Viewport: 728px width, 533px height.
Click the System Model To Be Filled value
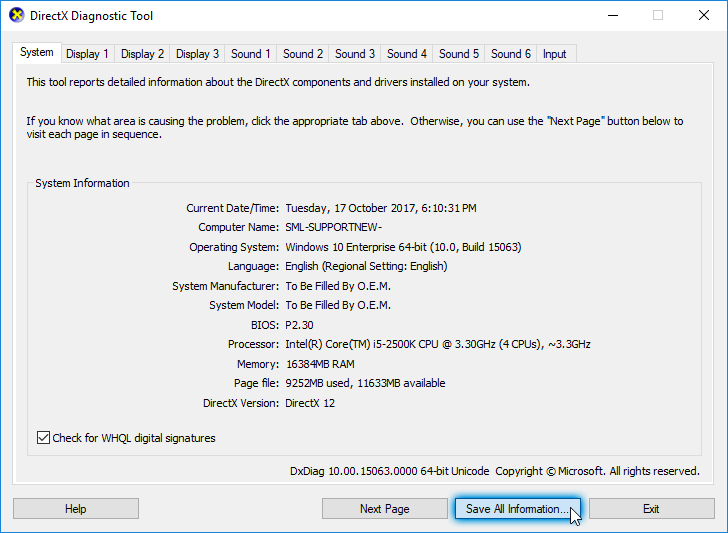[x=338, y=306]
